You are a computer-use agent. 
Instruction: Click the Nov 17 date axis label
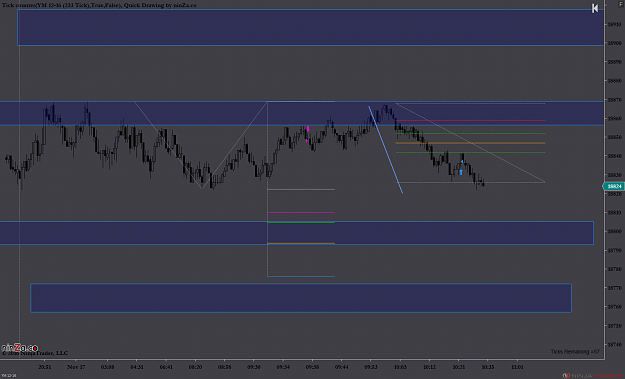tap(76, 367)
